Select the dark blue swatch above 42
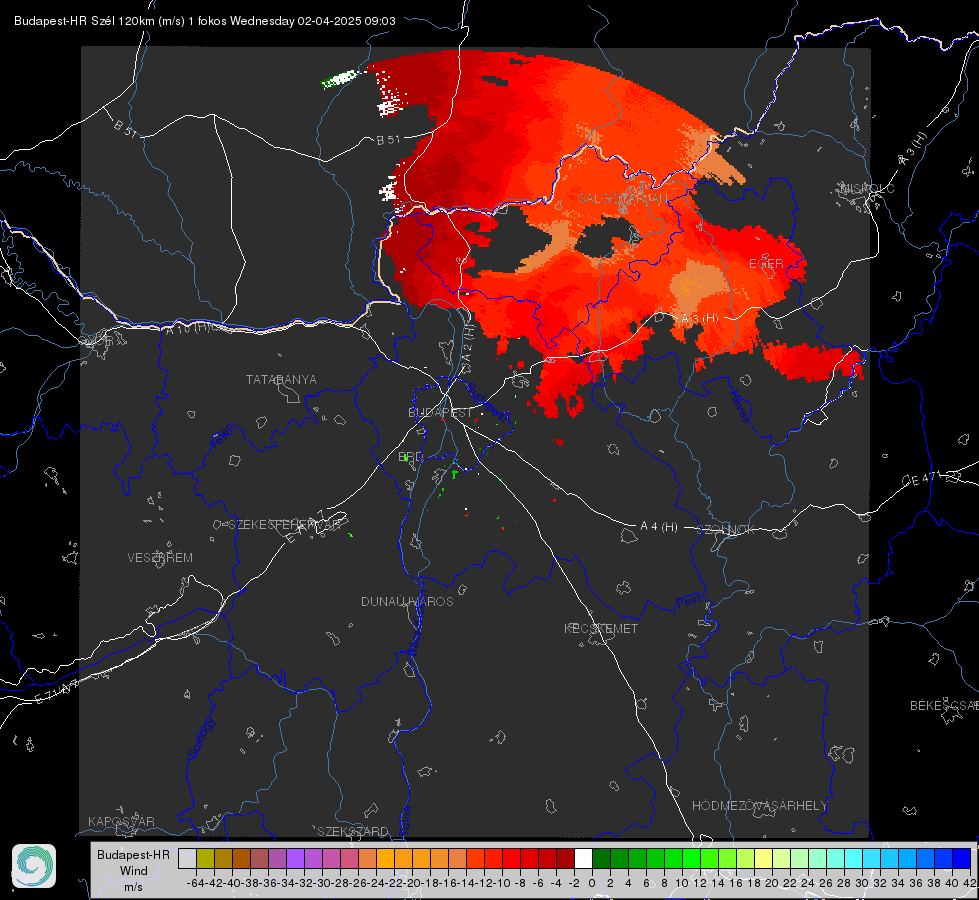The width and height of the screenshot is (979, 900). pyautogui.click(x=962, y=858)
